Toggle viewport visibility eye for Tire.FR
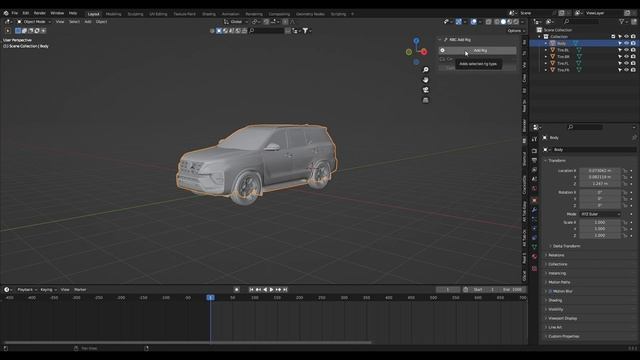 tap(627, 70)
